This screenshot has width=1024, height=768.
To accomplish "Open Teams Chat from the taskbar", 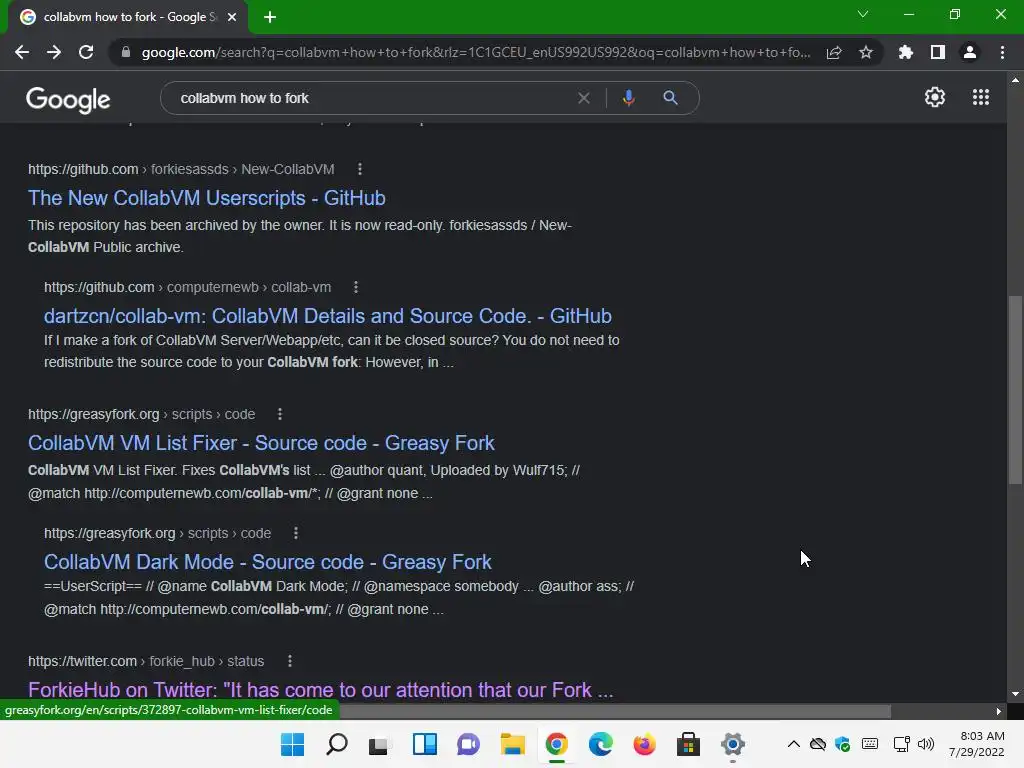I will (x=468, y=744).
